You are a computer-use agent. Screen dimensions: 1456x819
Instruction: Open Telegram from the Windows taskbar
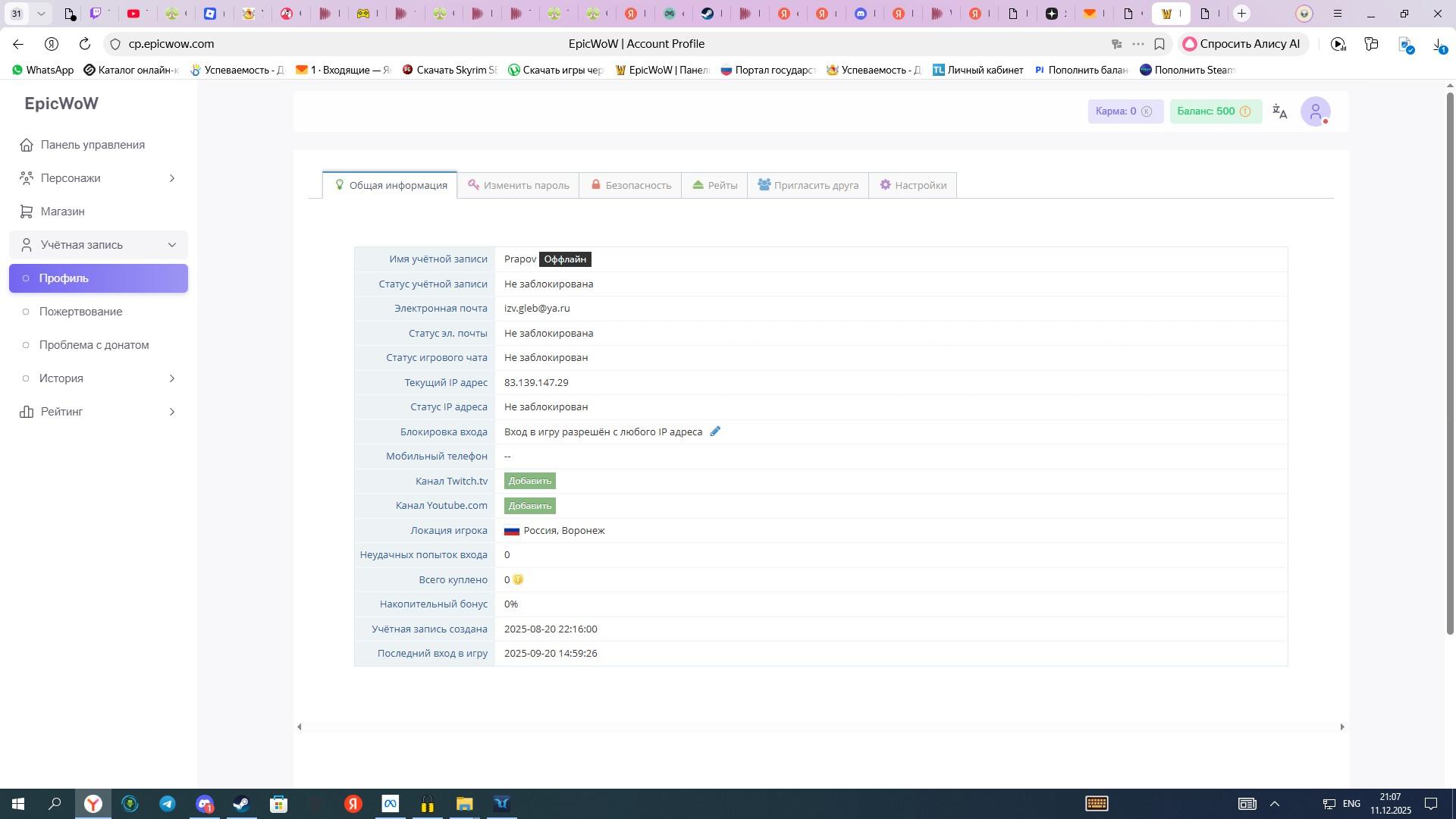click(x=167, y=804)
